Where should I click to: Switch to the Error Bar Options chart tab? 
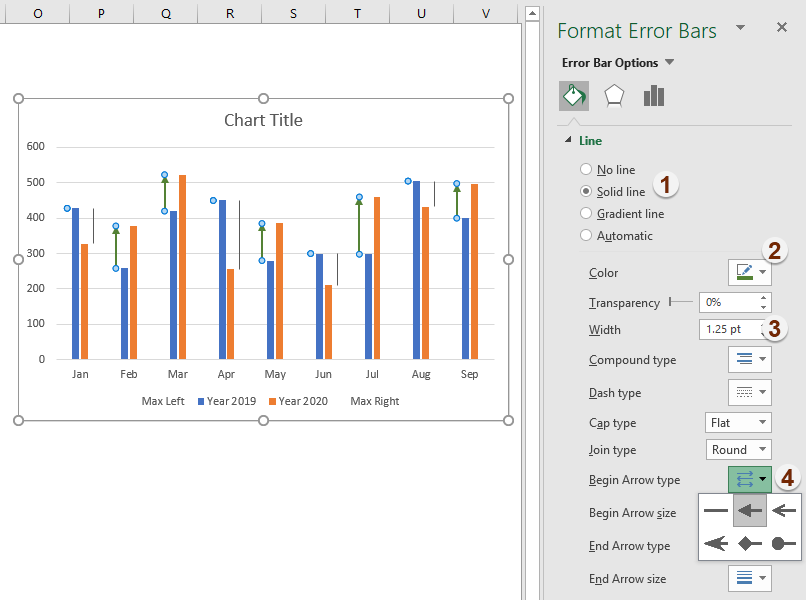(651, 96)
